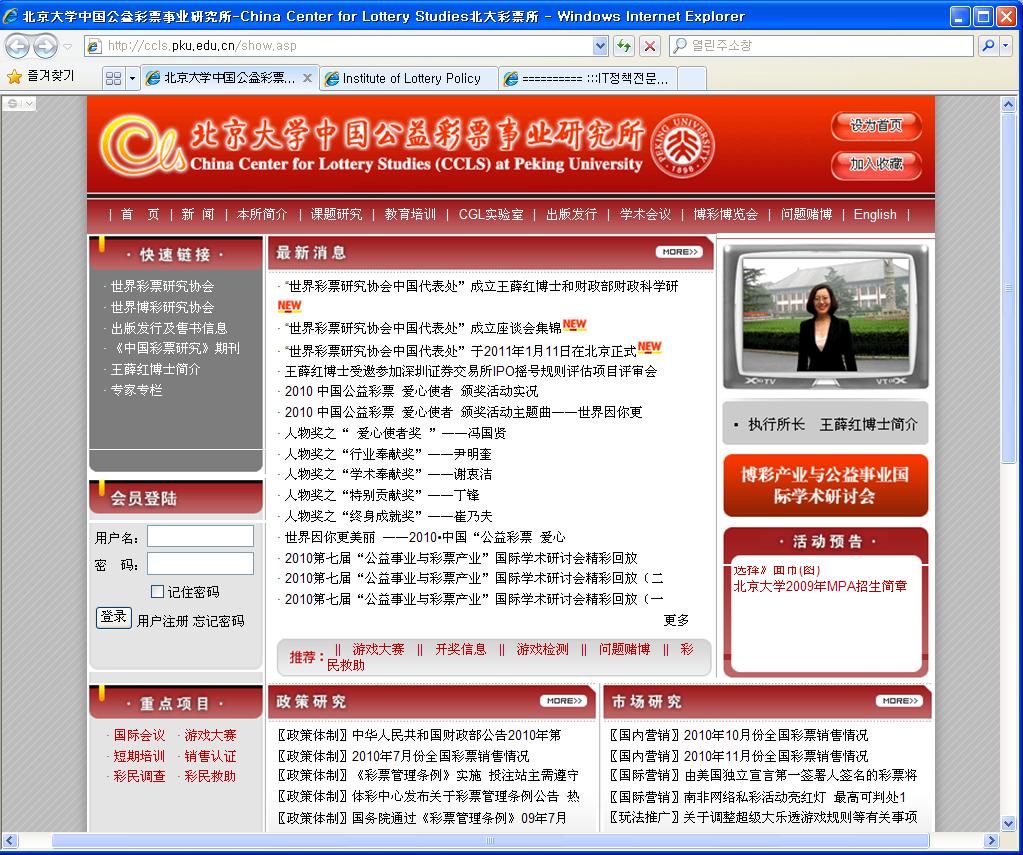The image size is (1023, 855).
Task: Tick the 记住密码 checkbox
Action: [x=157, y=591]
